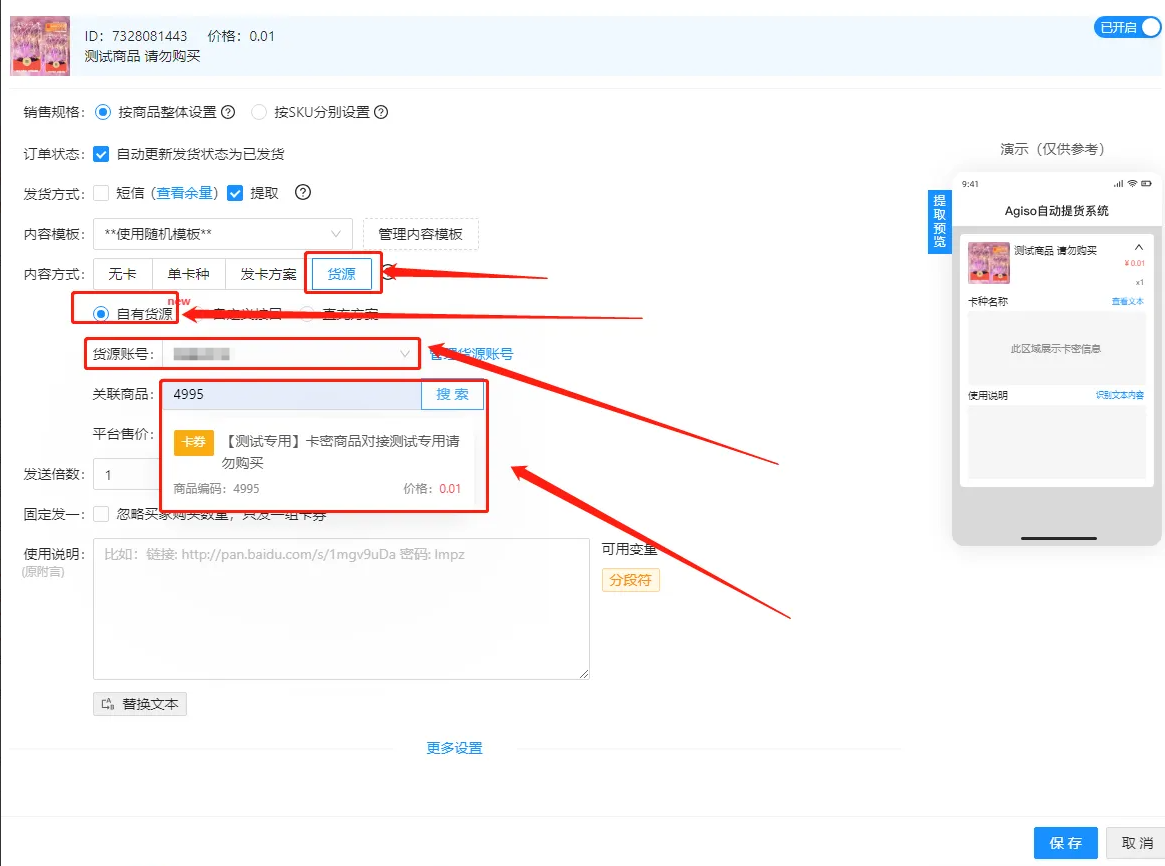
Task: Enable the 短信 delivery checkbox
Action: click(x=100, y=193)
